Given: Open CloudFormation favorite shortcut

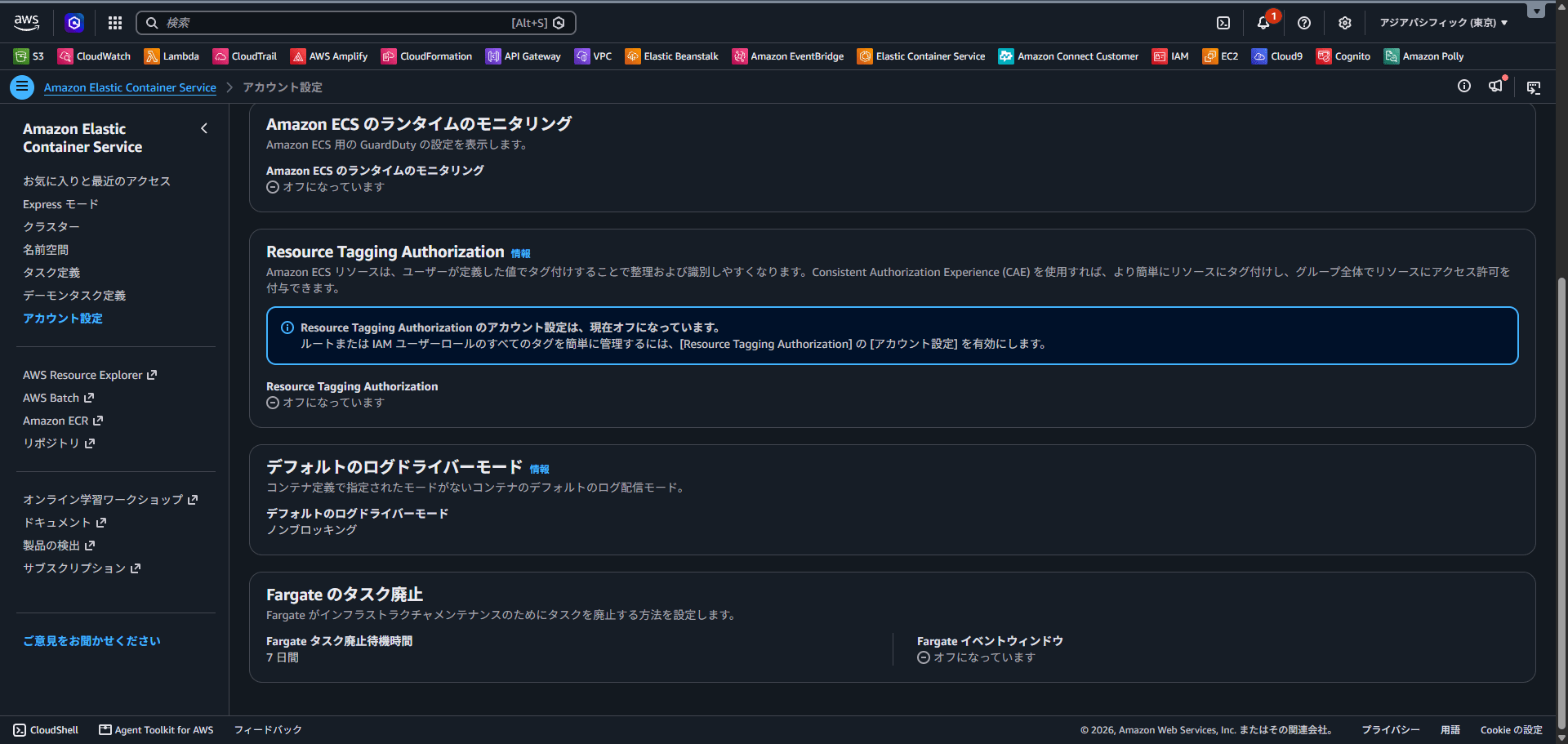Looking at the screenshot, I should coord(427,56).
